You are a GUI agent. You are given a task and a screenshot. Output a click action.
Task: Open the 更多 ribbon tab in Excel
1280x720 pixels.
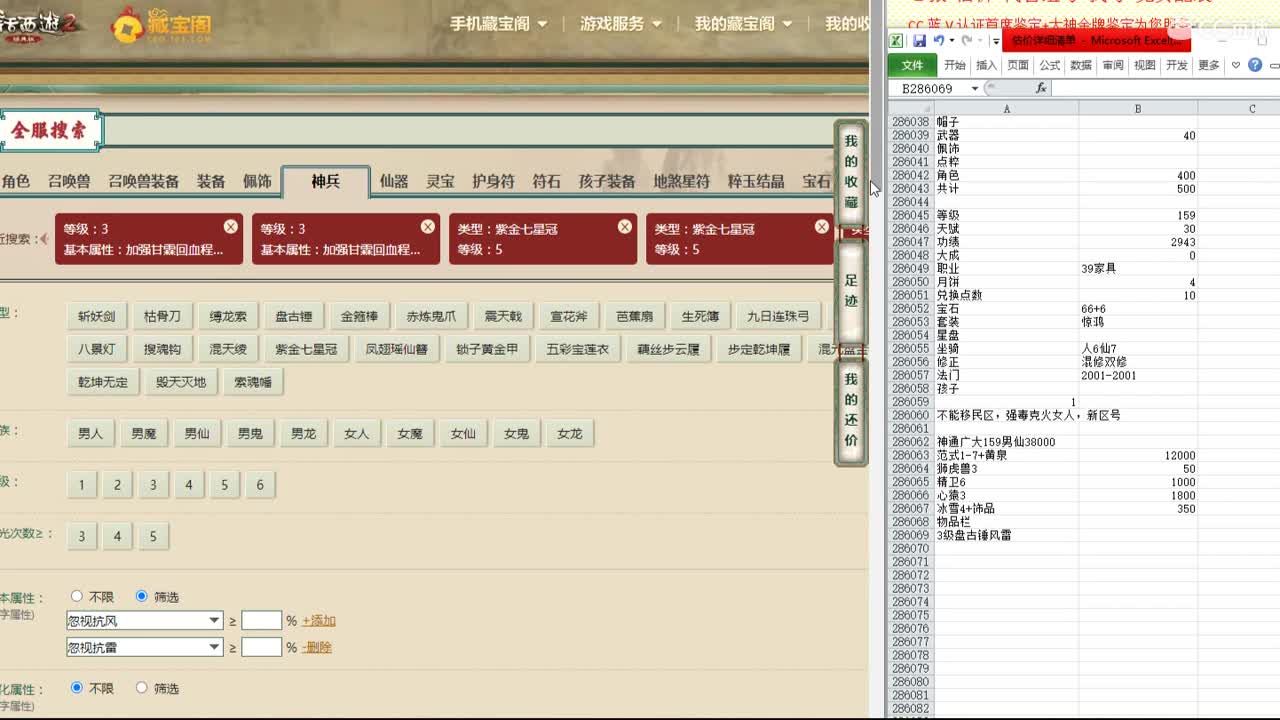1209,65
